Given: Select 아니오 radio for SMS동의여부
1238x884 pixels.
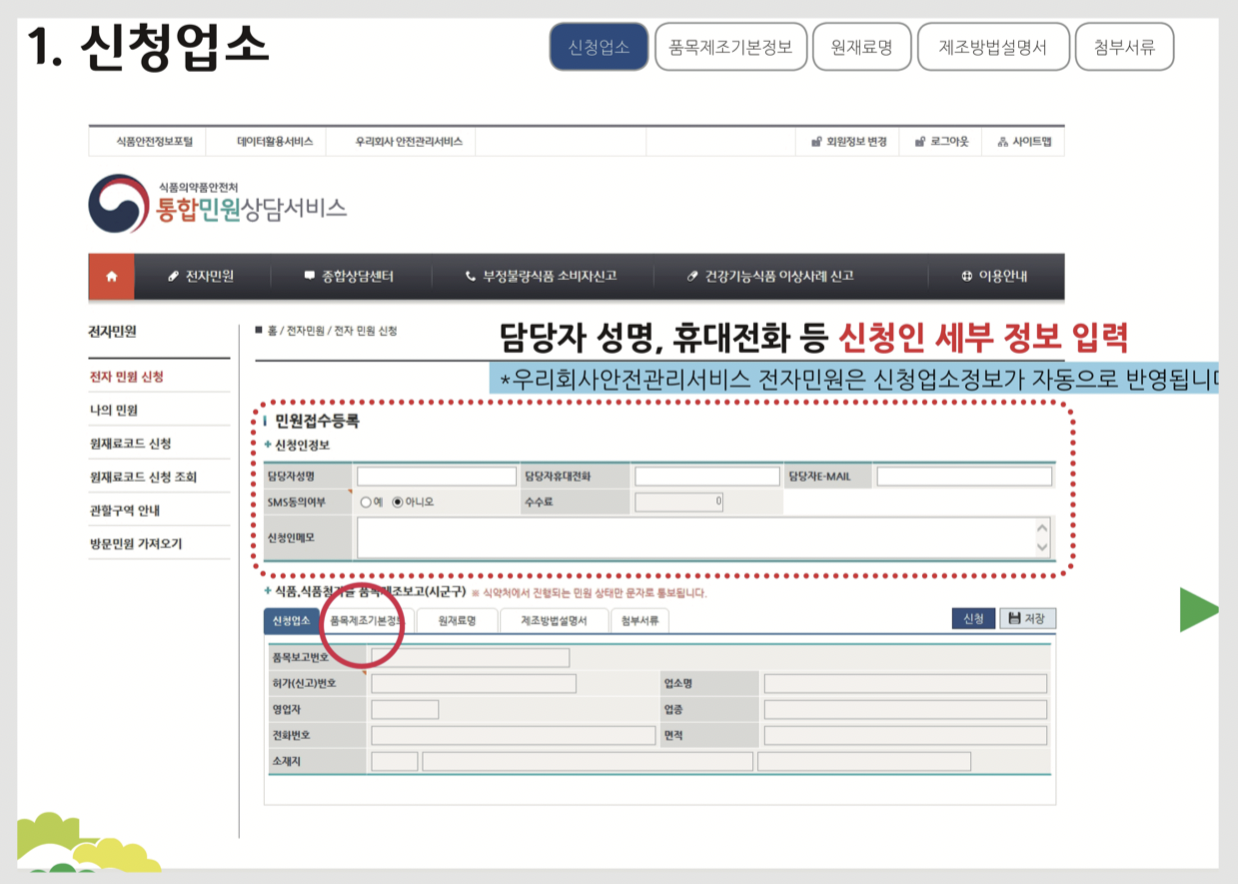Looking at the screenshot, I should tap(396, 502).
